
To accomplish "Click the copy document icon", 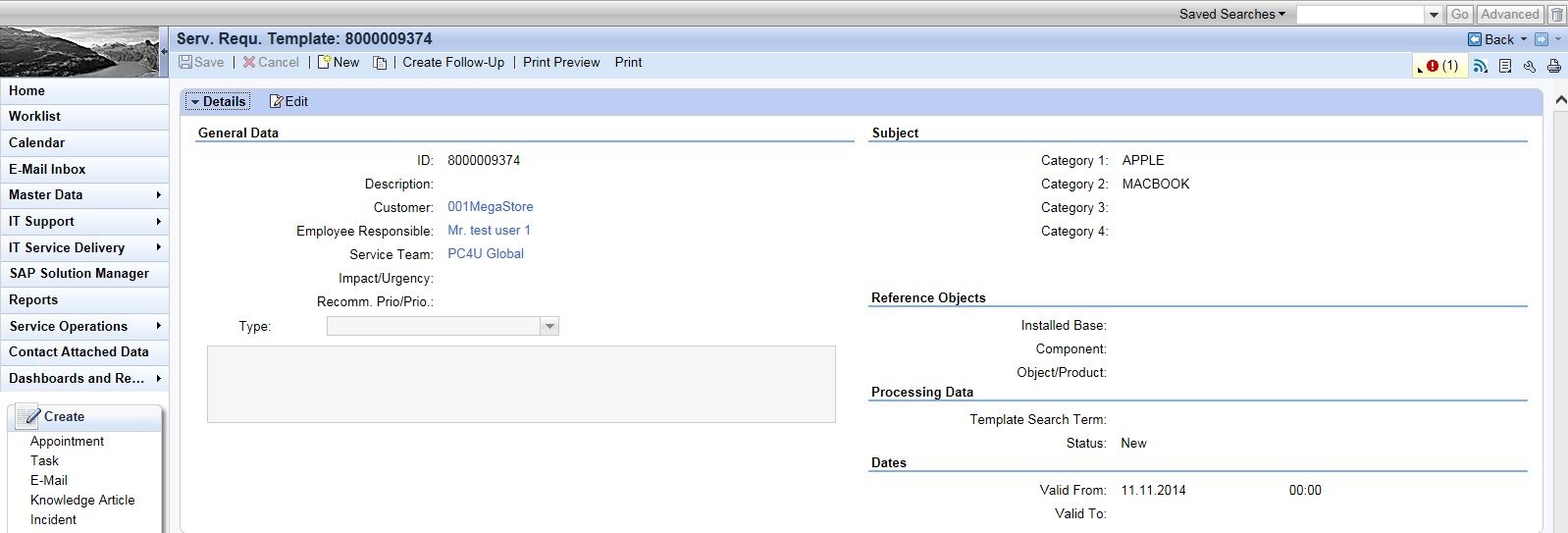I will (x=380, y=63).
